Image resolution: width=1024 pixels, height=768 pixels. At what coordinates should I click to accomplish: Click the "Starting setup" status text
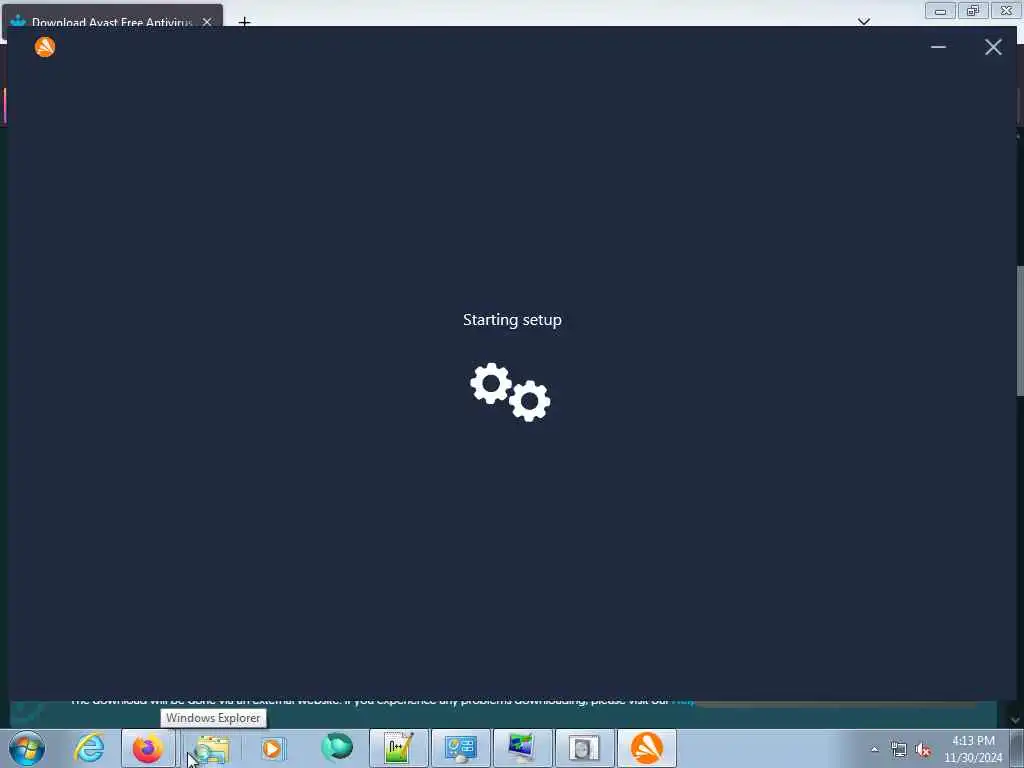pyautogui.click(x=512, y=319)
